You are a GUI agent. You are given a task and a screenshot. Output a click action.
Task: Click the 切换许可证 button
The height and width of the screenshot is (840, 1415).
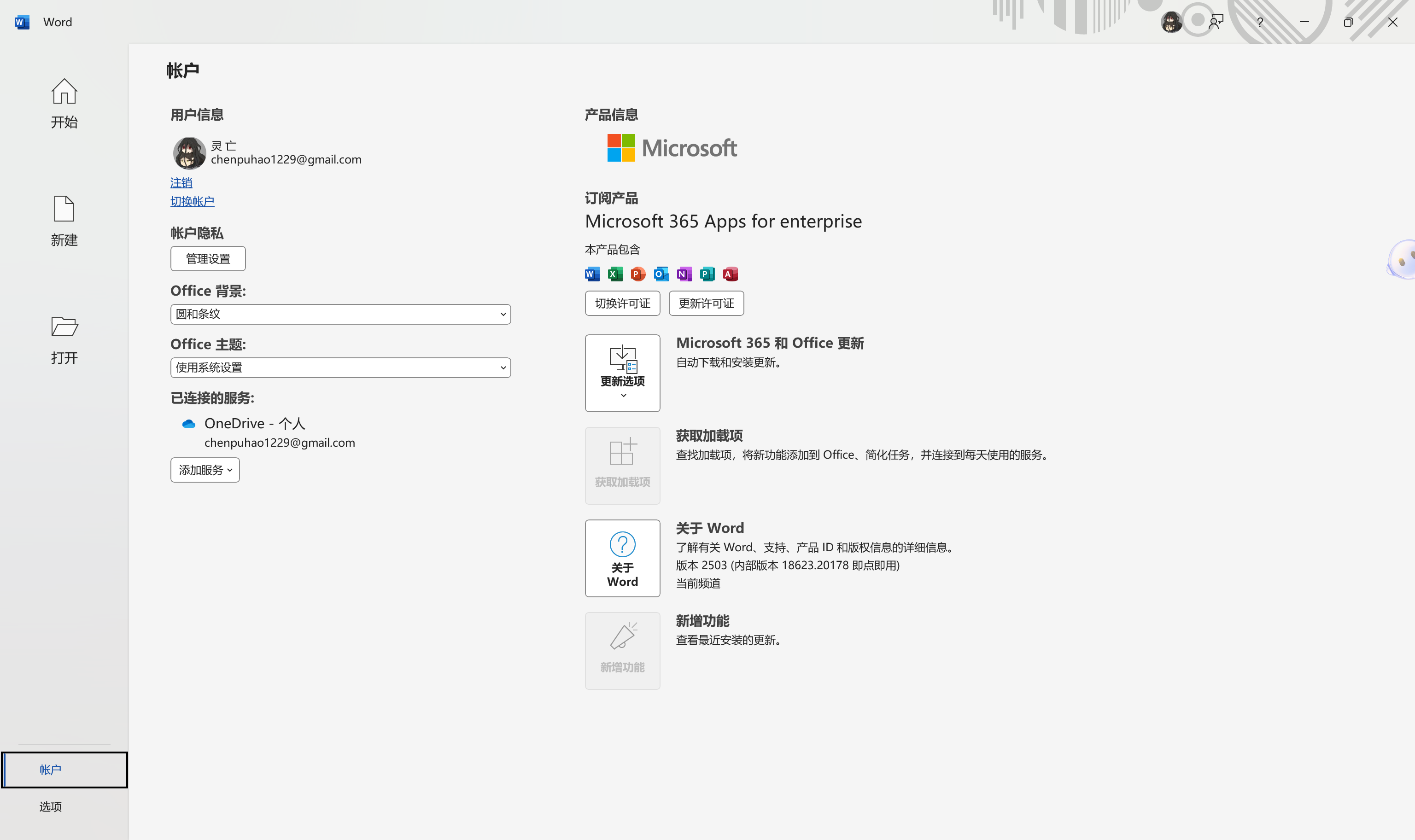623,303
